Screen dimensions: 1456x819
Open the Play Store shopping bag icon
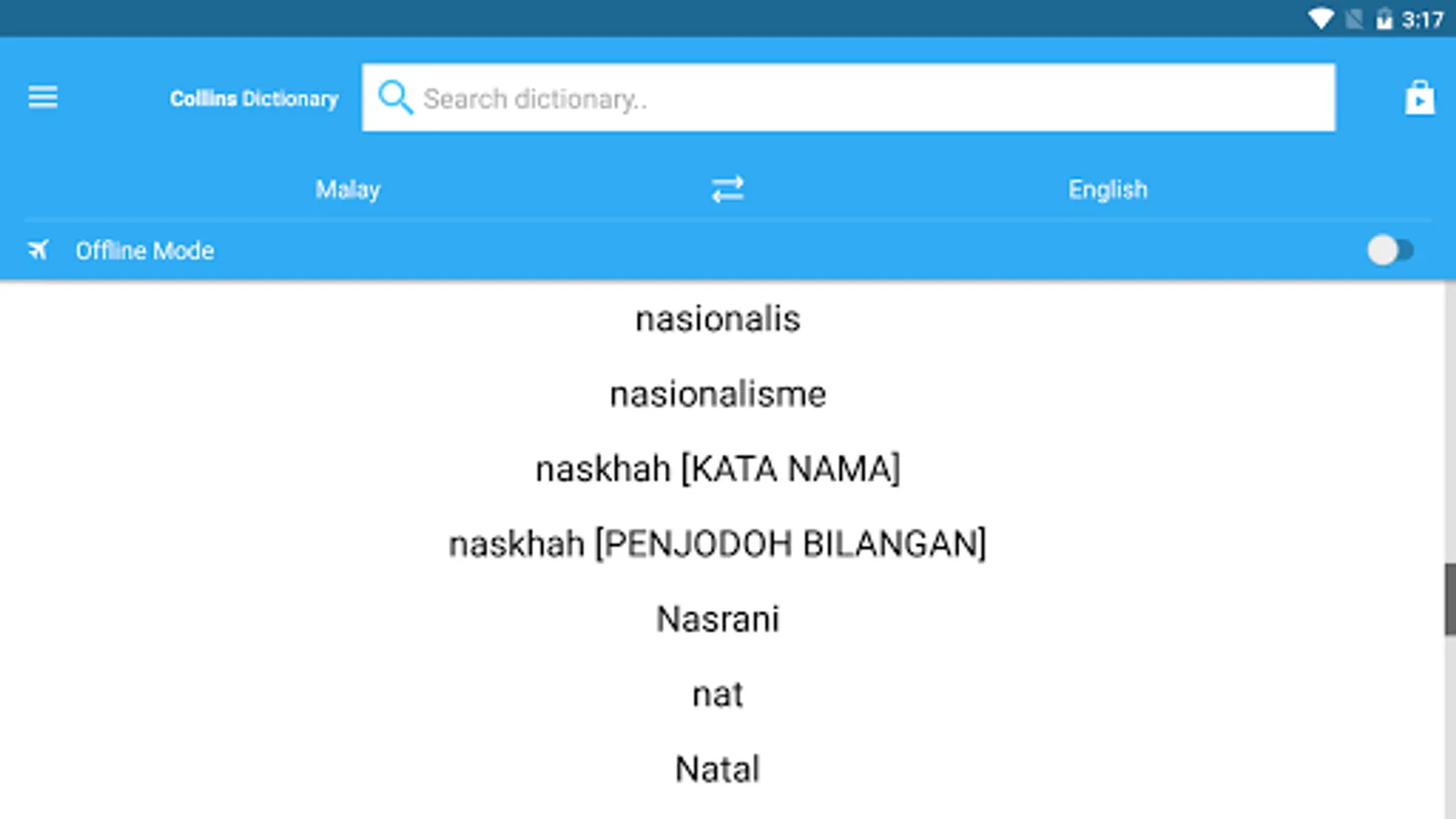1420,97
